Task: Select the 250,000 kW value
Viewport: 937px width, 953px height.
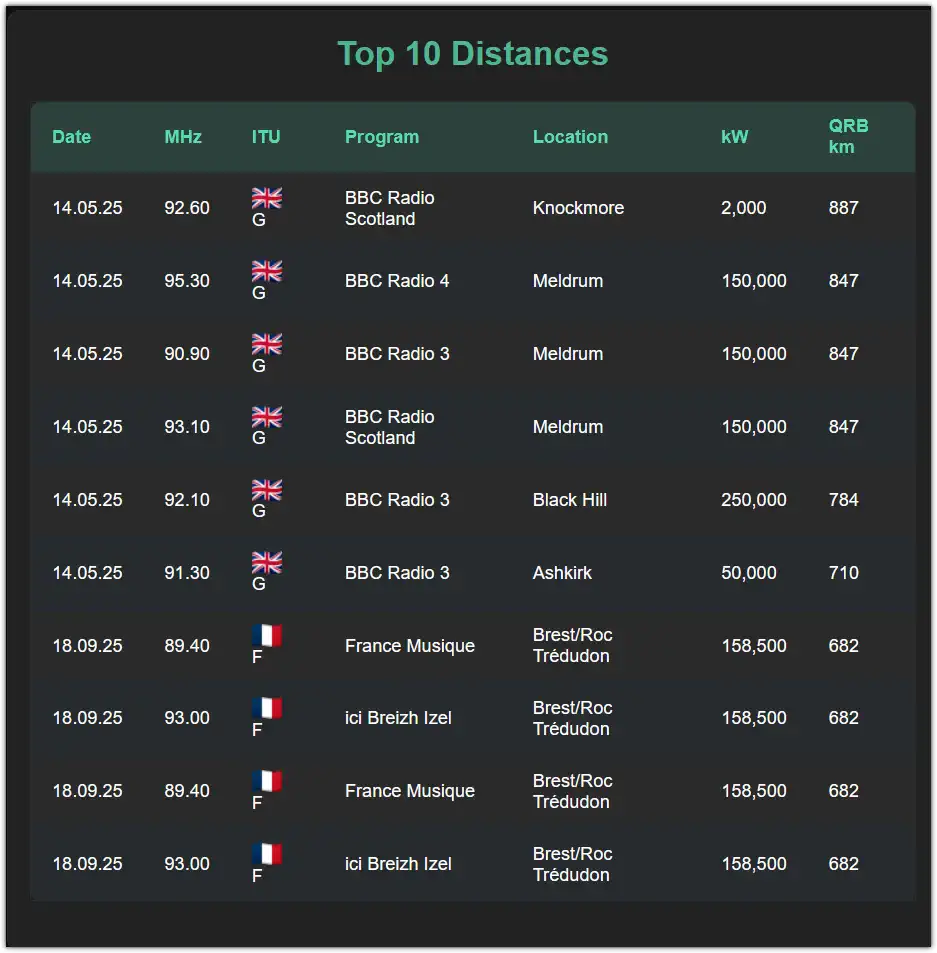Action: pos(753,500)
